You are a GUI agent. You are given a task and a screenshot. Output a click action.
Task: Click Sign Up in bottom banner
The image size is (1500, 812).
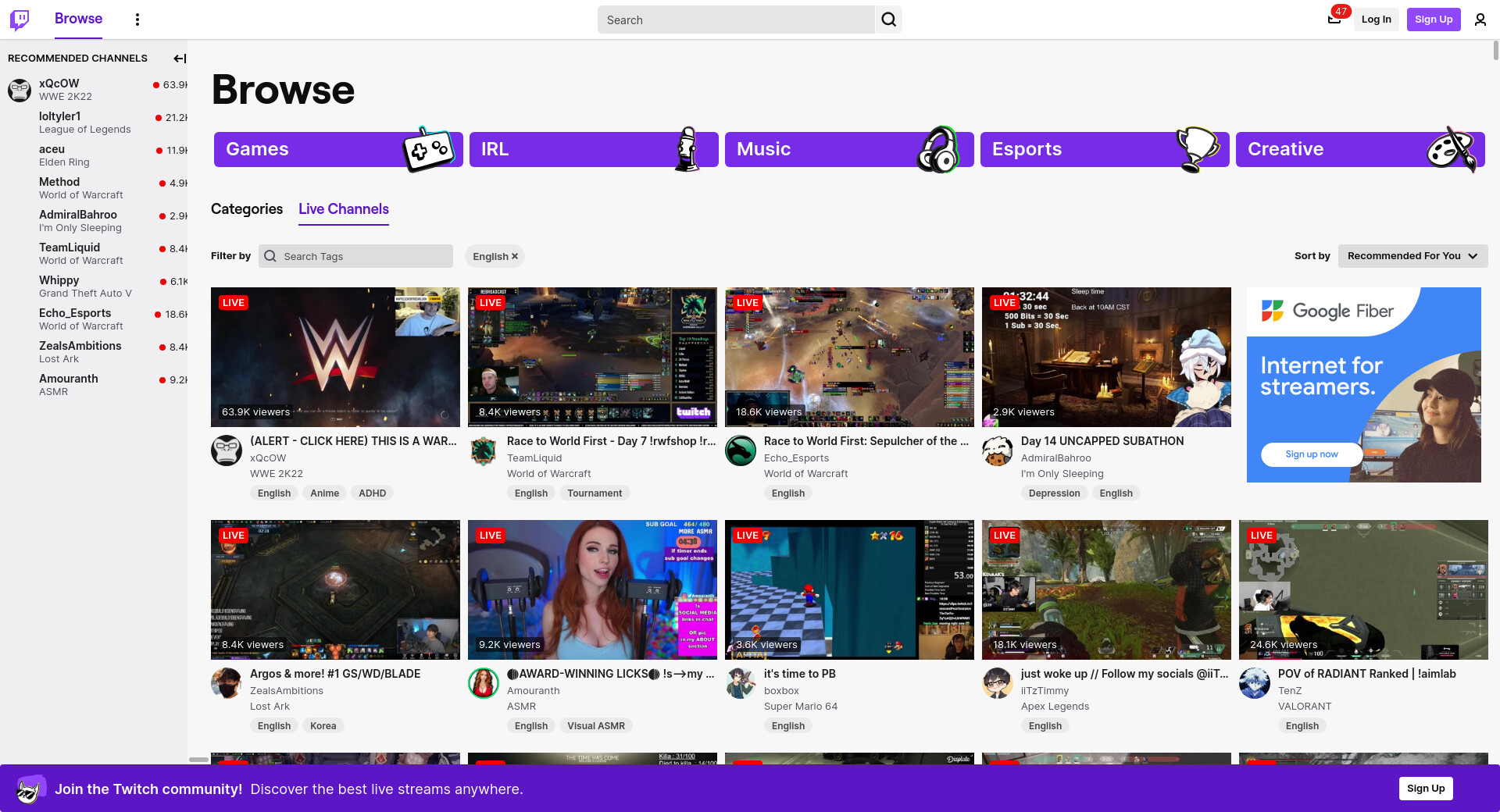tap(1426, 789)
